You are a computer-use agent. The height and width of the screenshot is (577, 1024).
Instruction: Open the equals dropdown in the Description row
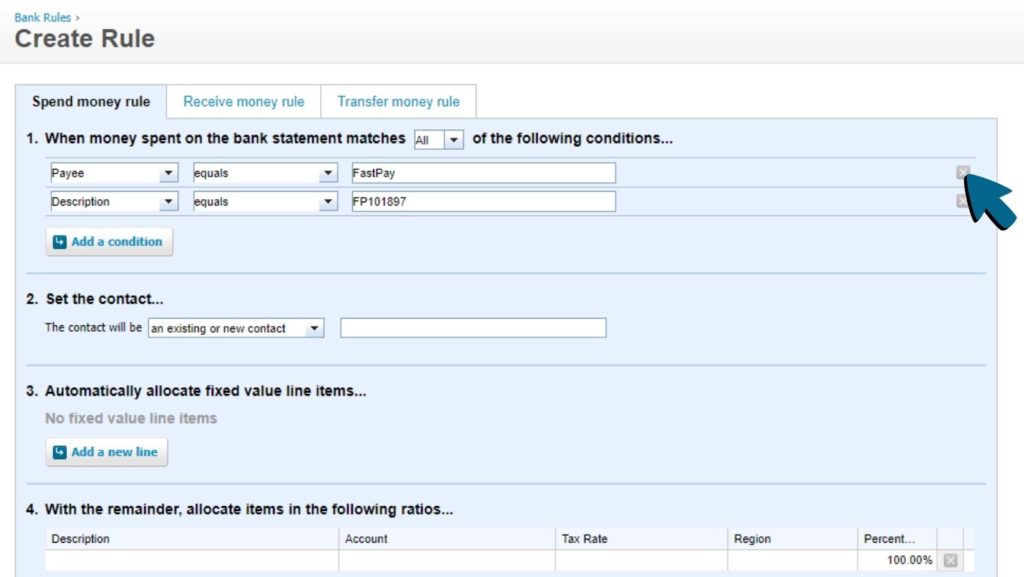(265, 202)
